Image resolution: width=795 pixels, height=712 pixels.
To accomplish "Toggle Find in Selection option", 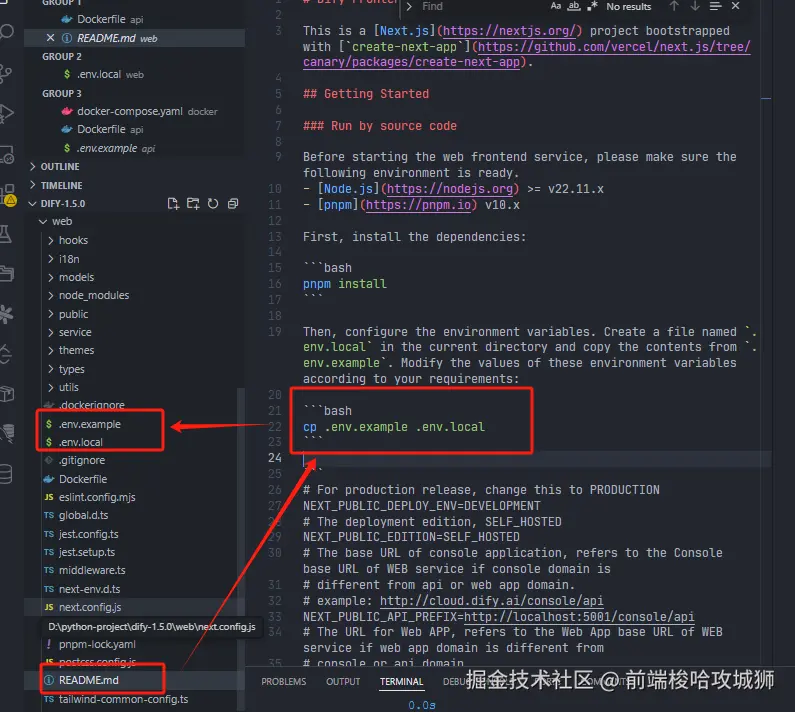I will 715,6.
